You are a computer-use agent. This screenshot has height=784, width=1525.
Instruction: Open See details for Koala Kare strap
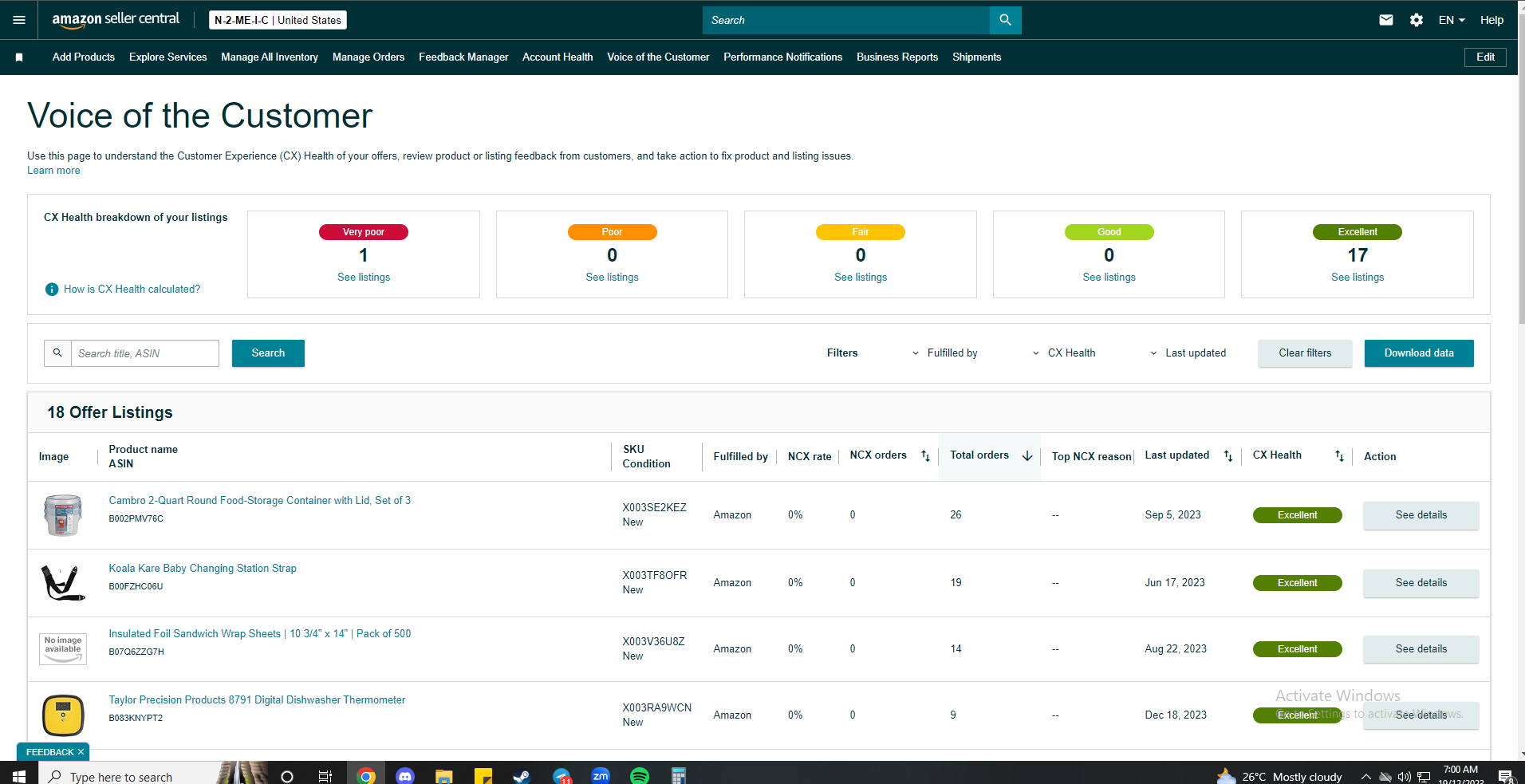(1421, 583)
